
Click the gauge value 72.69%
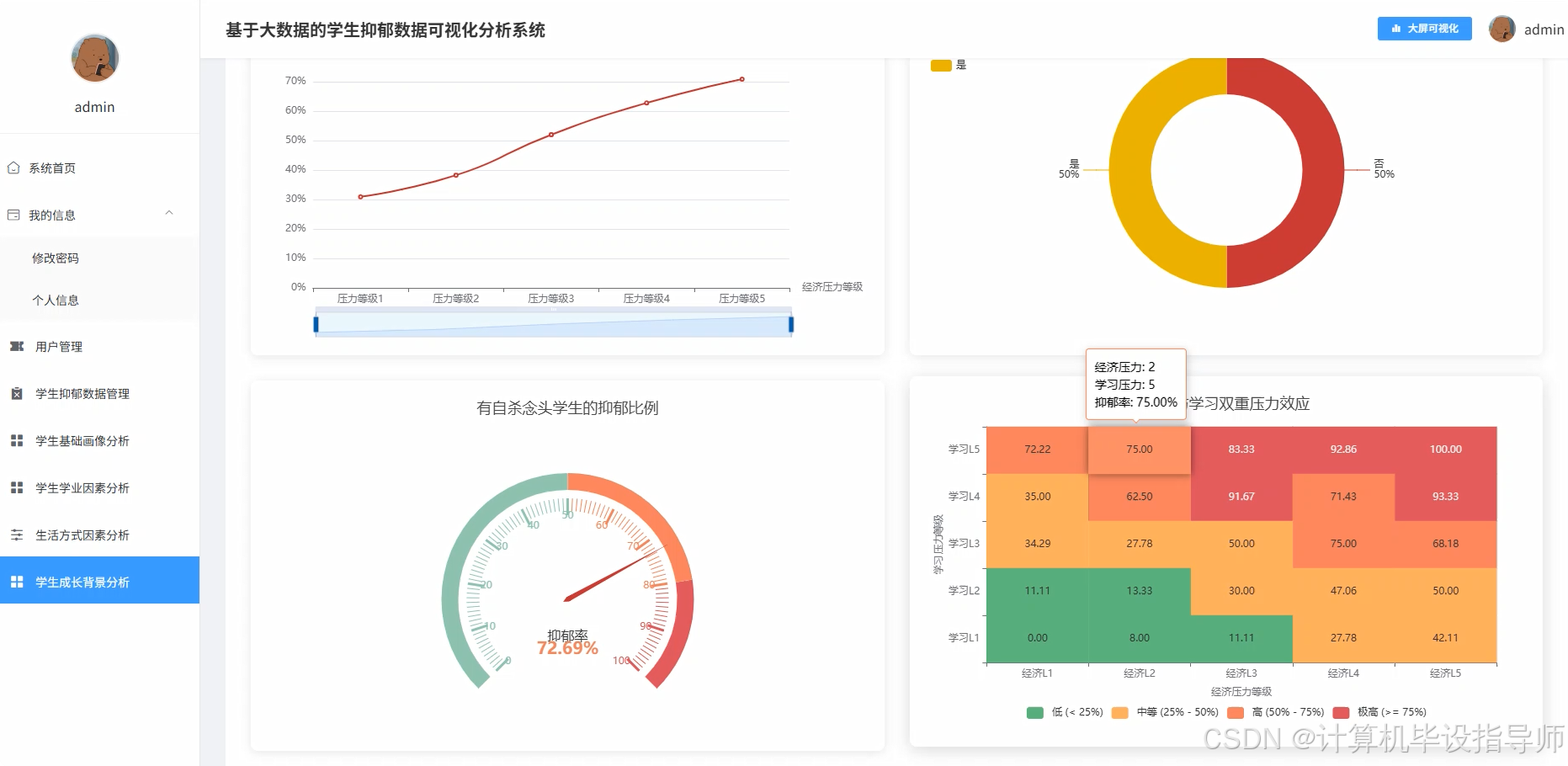[x=567, y=648]
